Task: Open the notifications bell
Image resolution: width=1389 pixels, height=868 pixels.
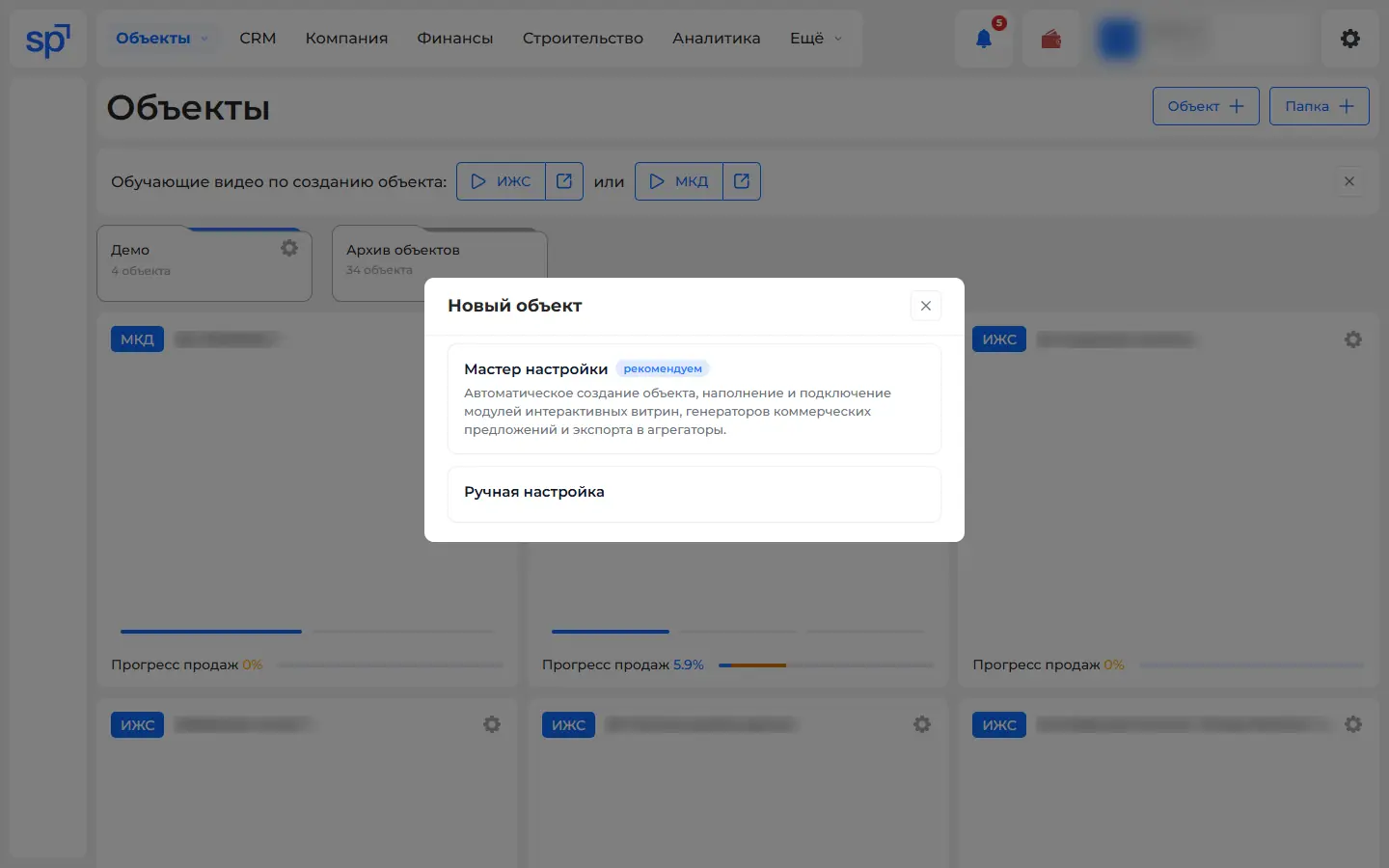Action: 984,39
